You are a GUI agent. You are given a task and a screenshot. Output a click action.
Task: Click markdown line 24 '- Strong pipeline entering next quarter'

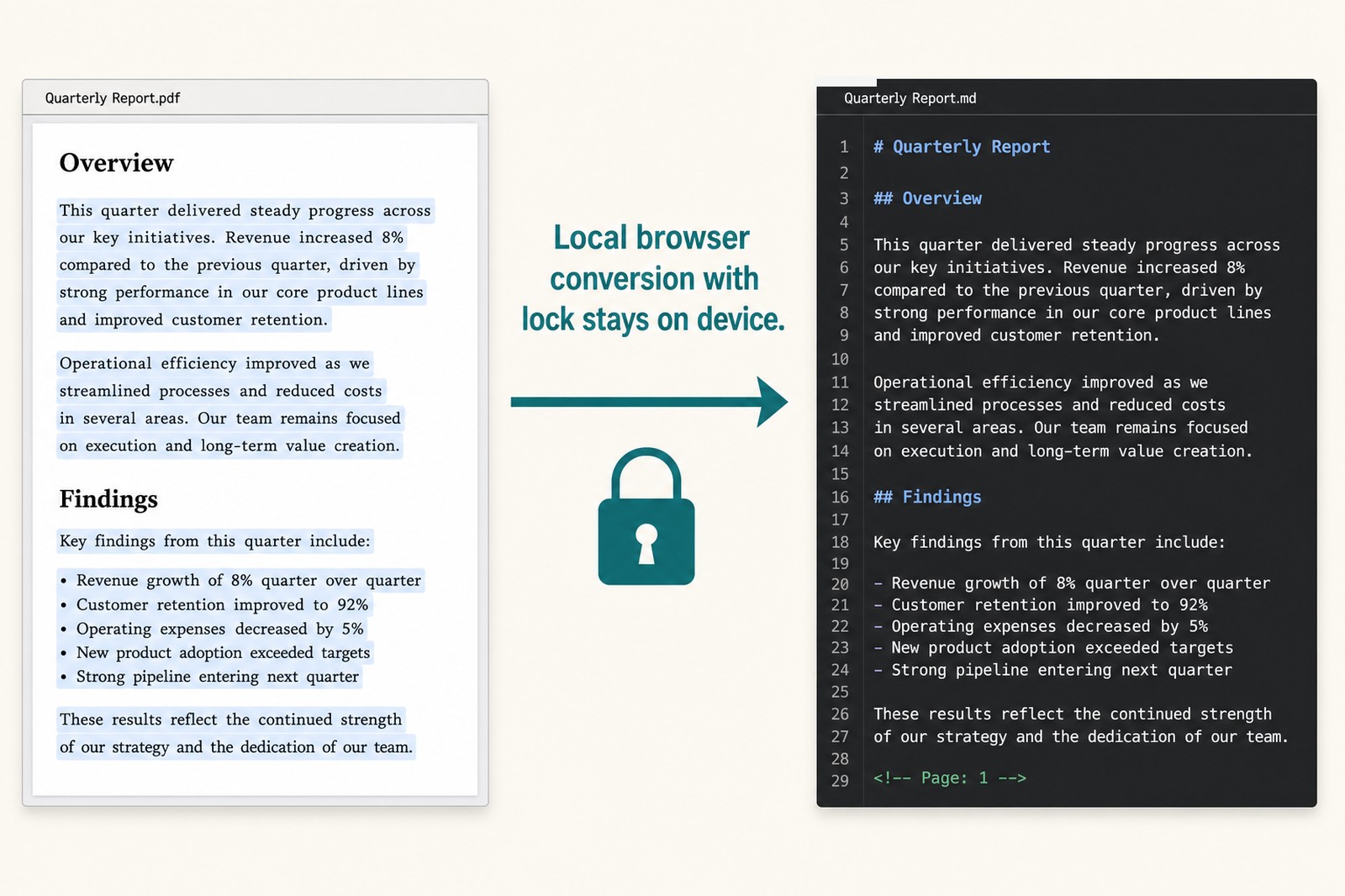tap(1052, 670)
